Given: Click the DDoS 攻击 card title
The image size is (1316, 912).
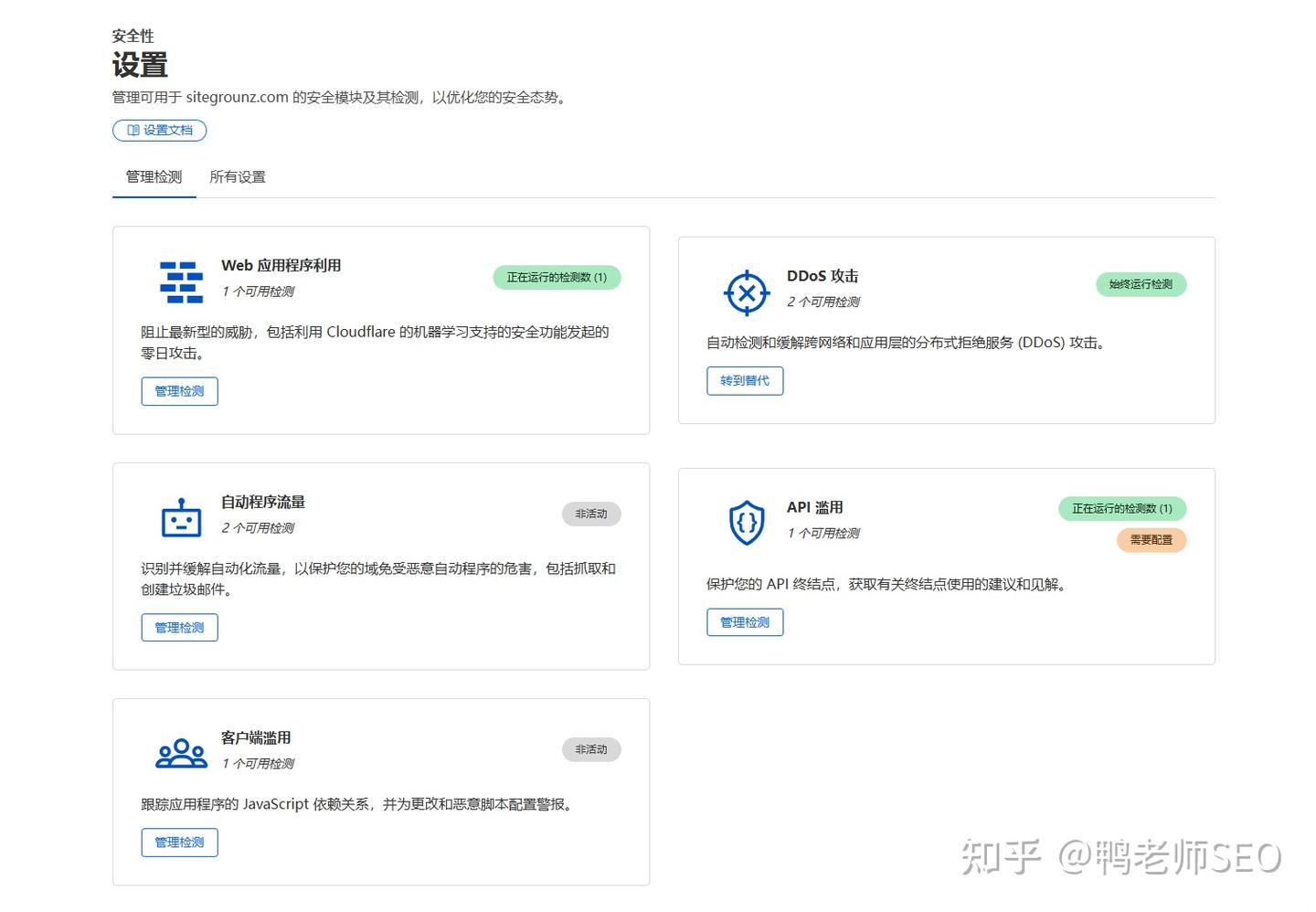Looking at the screenshot, I should point(822,276).
